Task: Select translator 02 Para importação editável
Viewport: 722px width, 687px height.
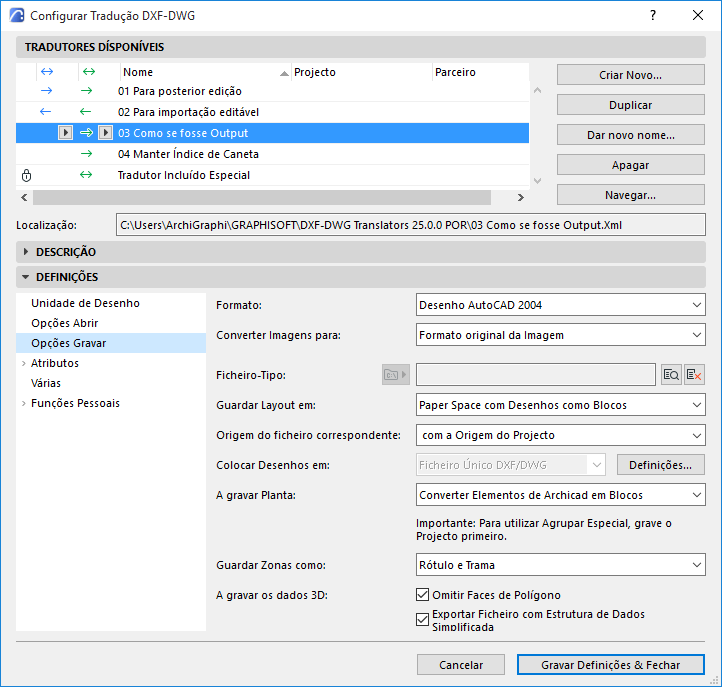Action: [x=272, y=112]
